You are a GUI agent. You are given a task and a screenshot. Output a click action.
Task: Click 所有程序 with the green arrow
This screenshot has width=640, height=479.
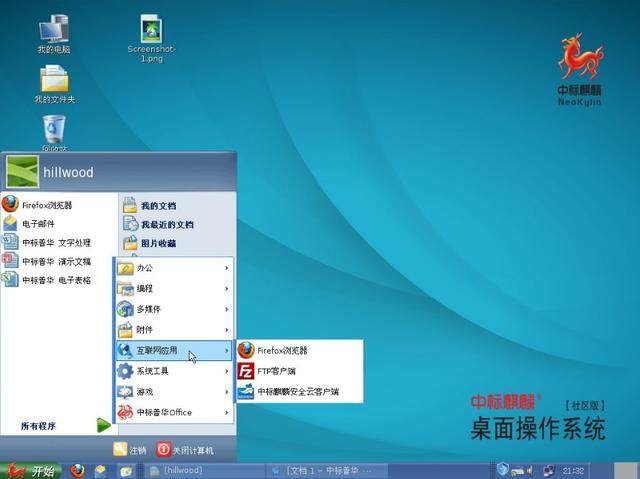(x=65, y=426)
